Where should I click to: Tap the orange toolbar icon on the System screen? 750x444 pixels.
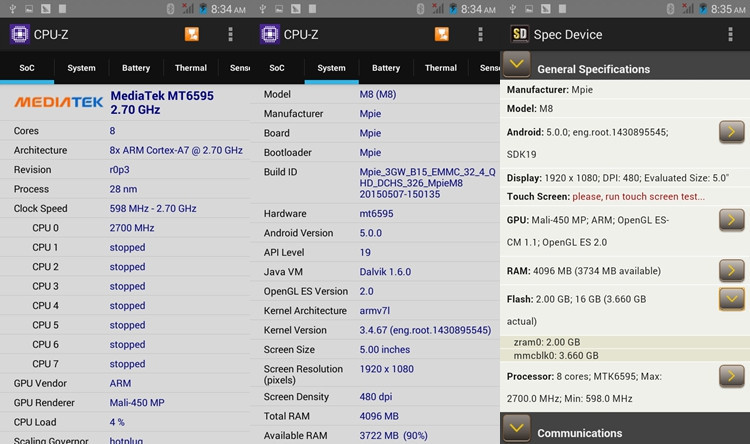441,34
